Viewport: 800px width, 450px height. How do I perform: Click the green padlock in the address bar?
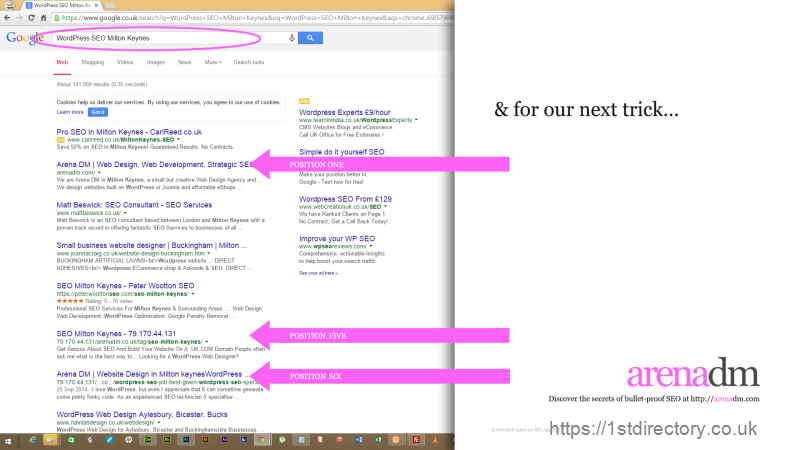coord(57,18)
